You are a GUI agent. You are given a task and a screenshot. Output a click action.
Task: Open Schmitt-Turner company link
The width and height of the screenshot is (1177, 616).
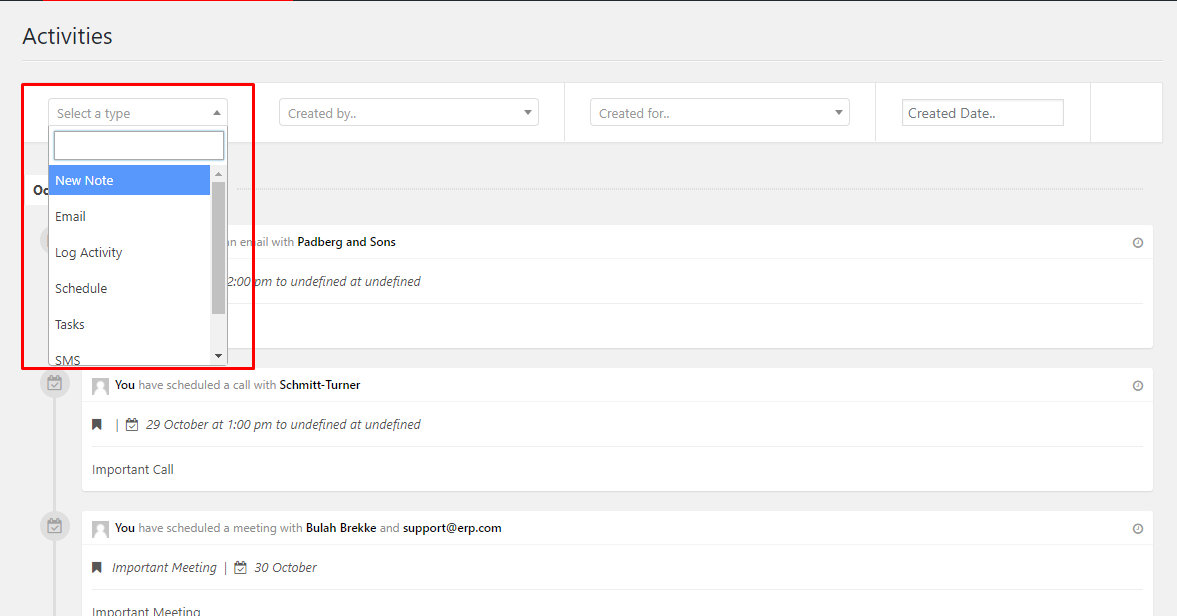pos(320,385)
